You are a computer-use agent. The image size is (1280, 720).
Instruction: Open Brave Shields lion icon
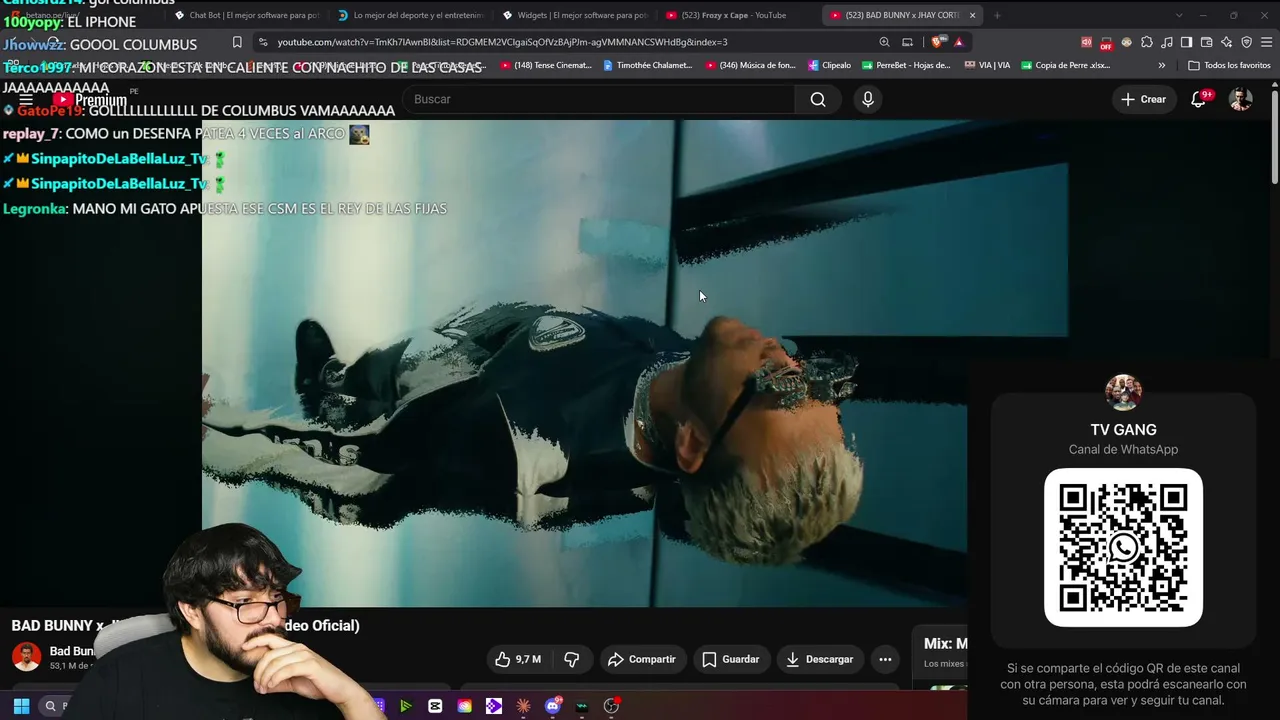[x=936, y=42]
